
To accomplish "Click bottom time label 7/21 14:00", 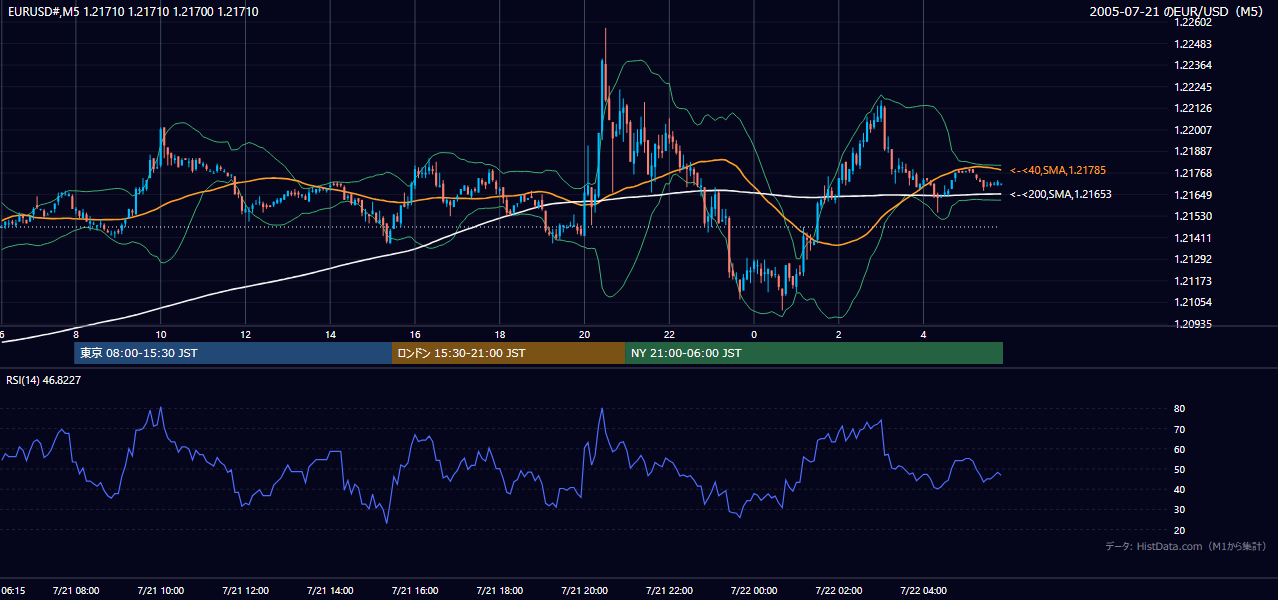I will click(331, 590).
